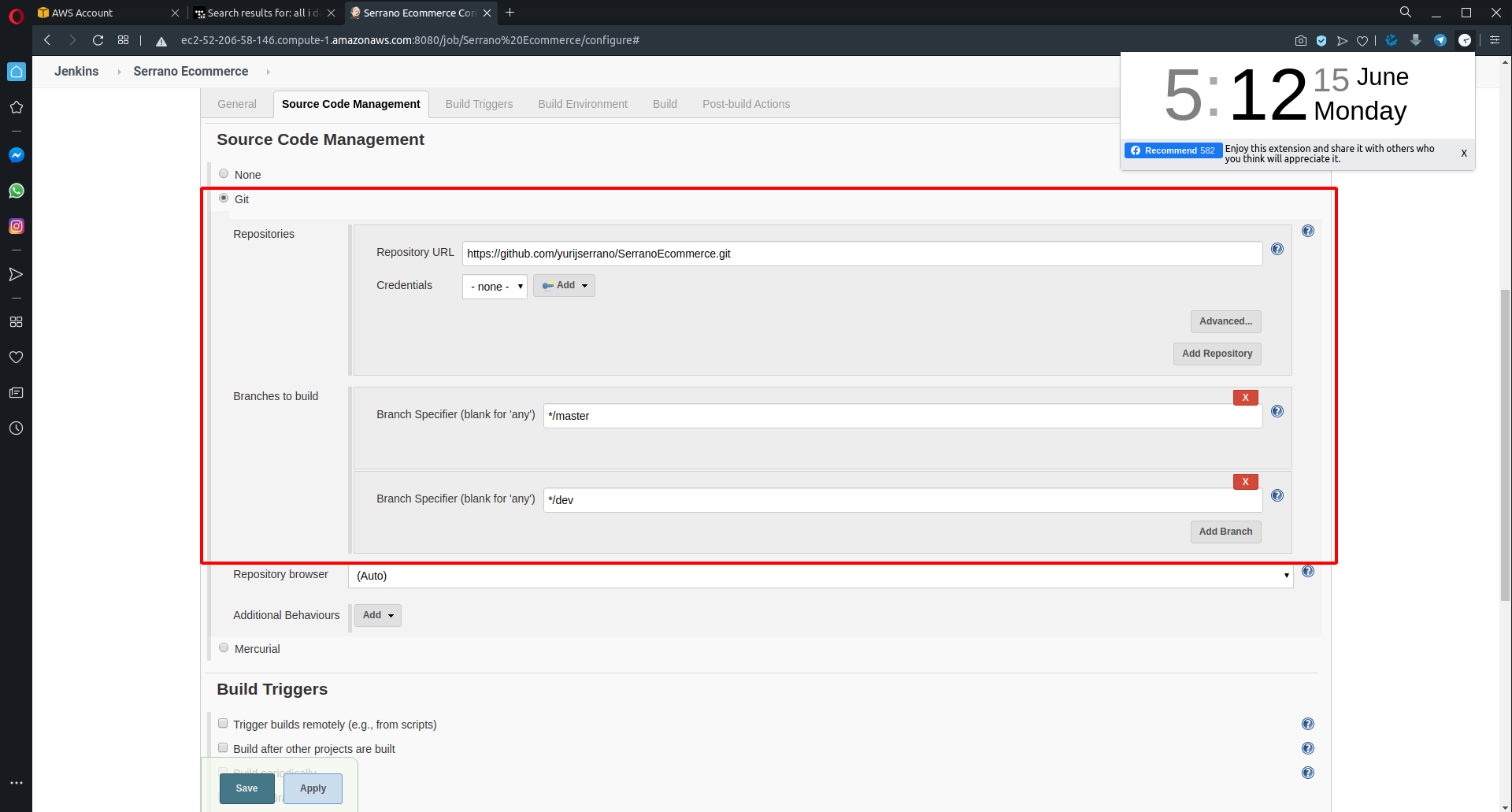Screen dimensions: 1512x812
Task: Select the Mercurial source control option
Action: (x=224, y=648)
